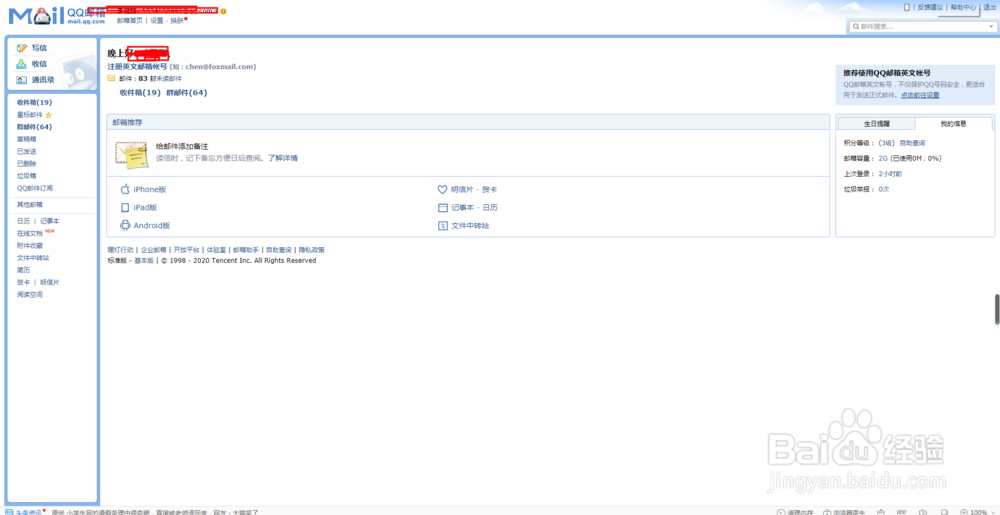The width and height of the screenshot is (1000, 515).
Task: Open QQ邮件订阅 in the sidebar
Action: (35, 188)
